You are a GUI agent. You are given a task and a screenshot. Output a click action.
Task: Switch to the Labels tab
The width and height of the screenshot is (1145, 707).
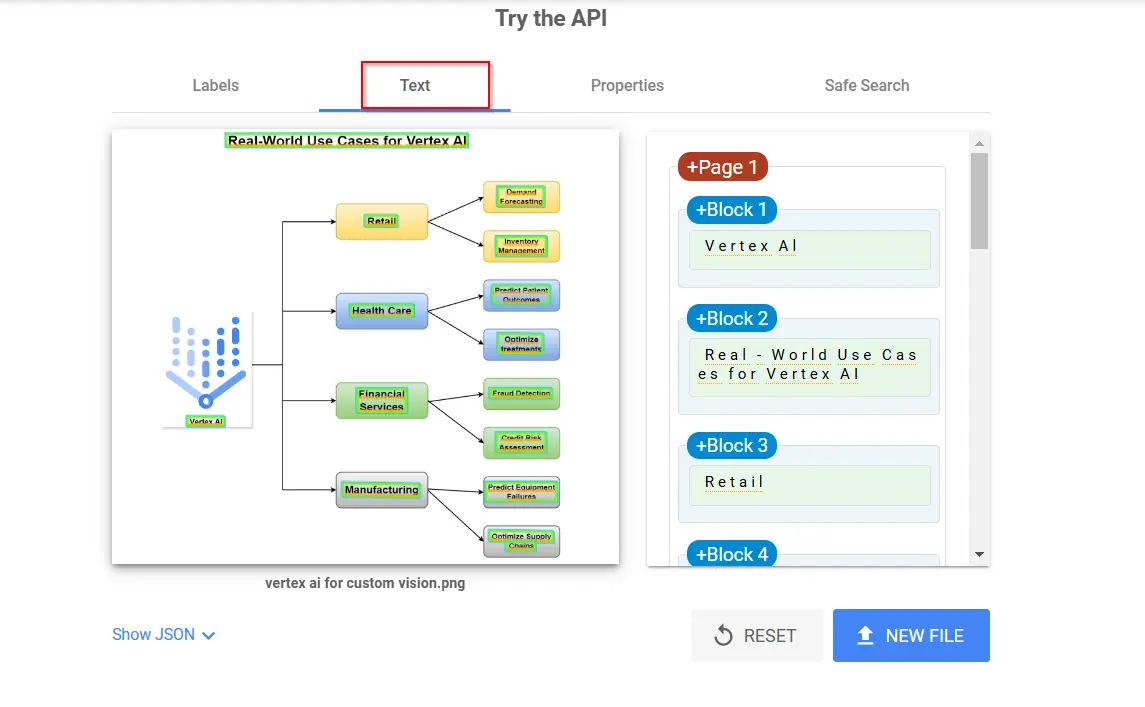[215, 86]
